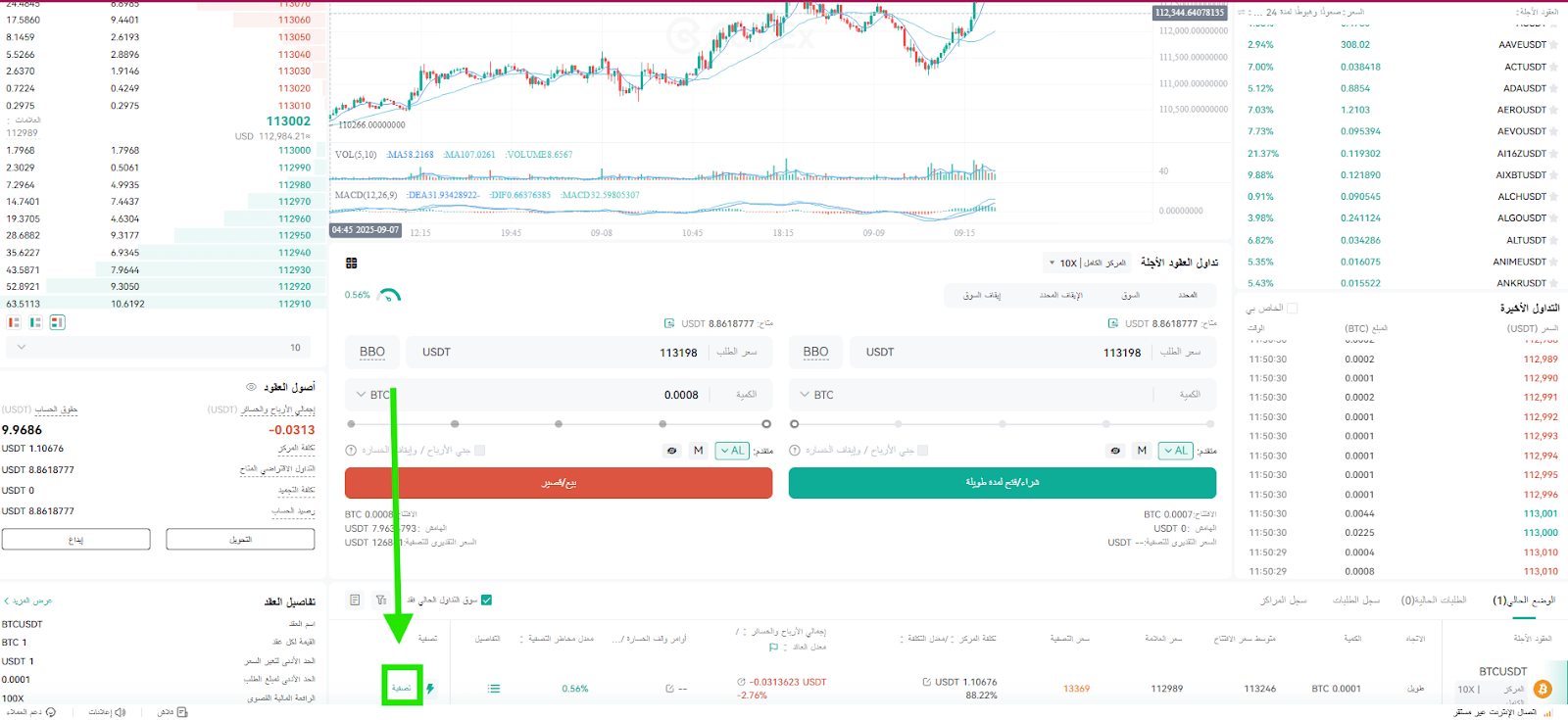Expand the order book depth dropdown showing 10
Screen dimensions: 1568x720
pos(158,347)
